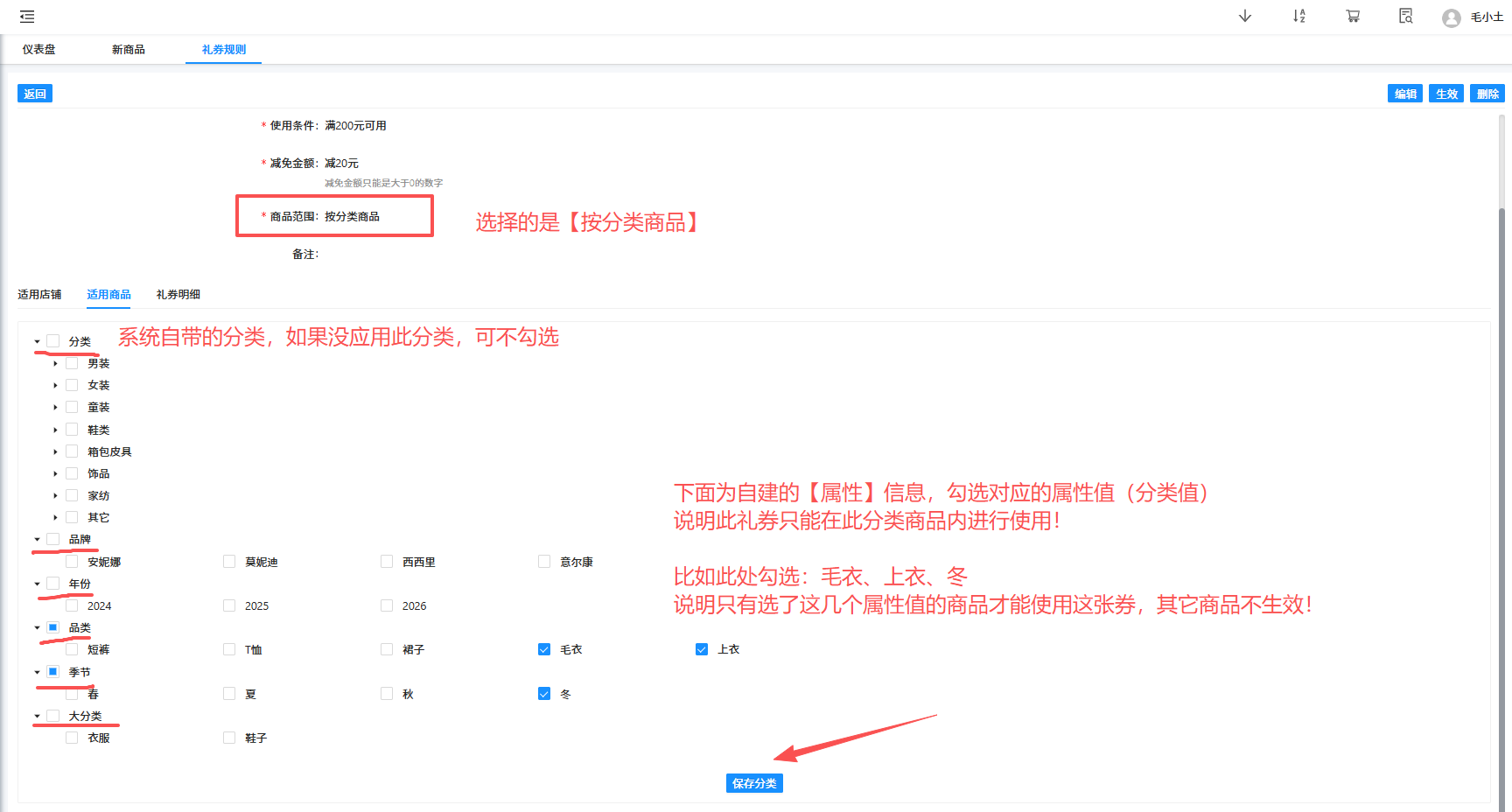Click the 保存分类 button

point(753,783)
